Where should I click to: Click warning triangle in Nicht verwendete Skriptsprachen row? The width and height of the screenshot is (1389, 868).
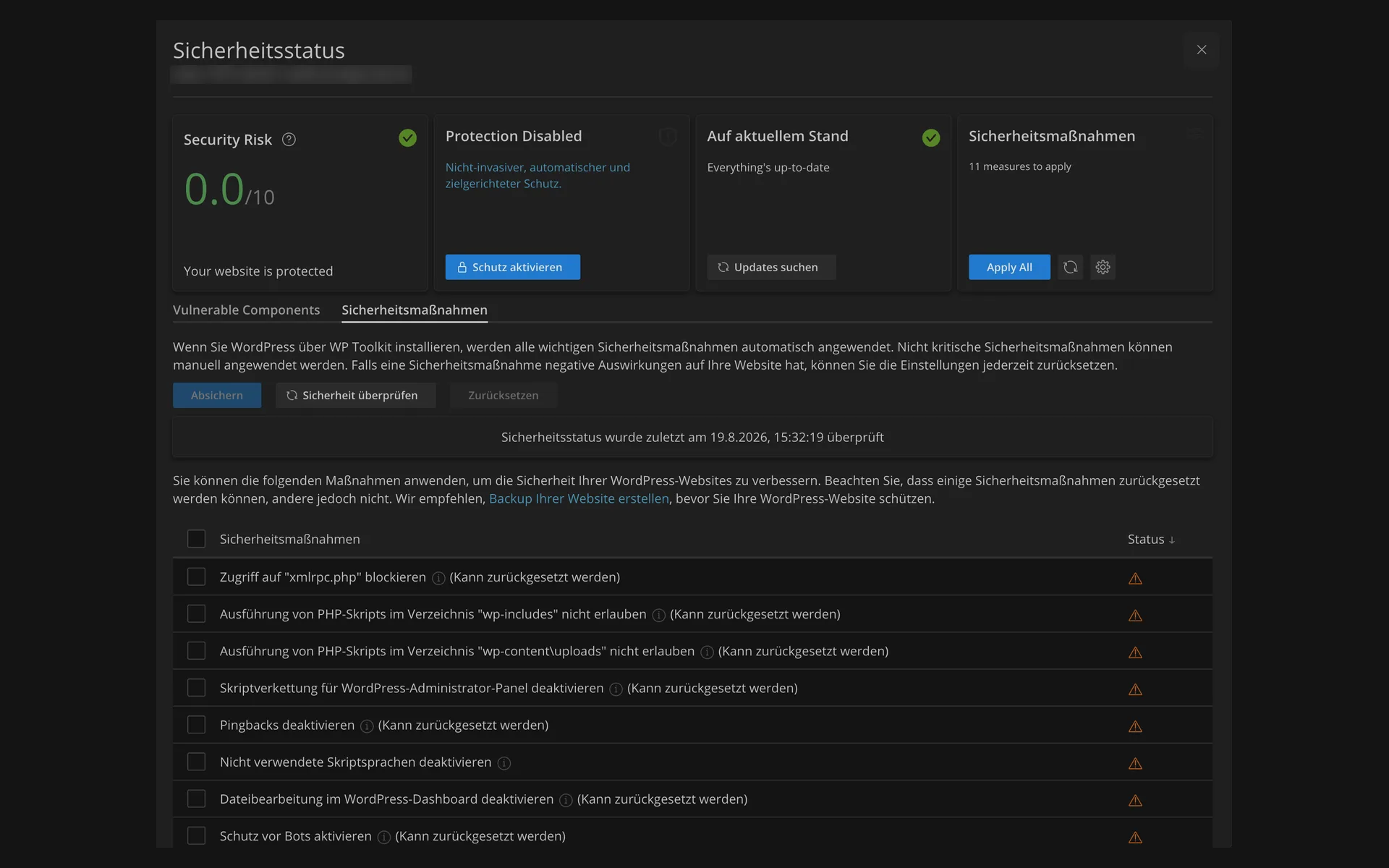click(x=1135, y=763)
